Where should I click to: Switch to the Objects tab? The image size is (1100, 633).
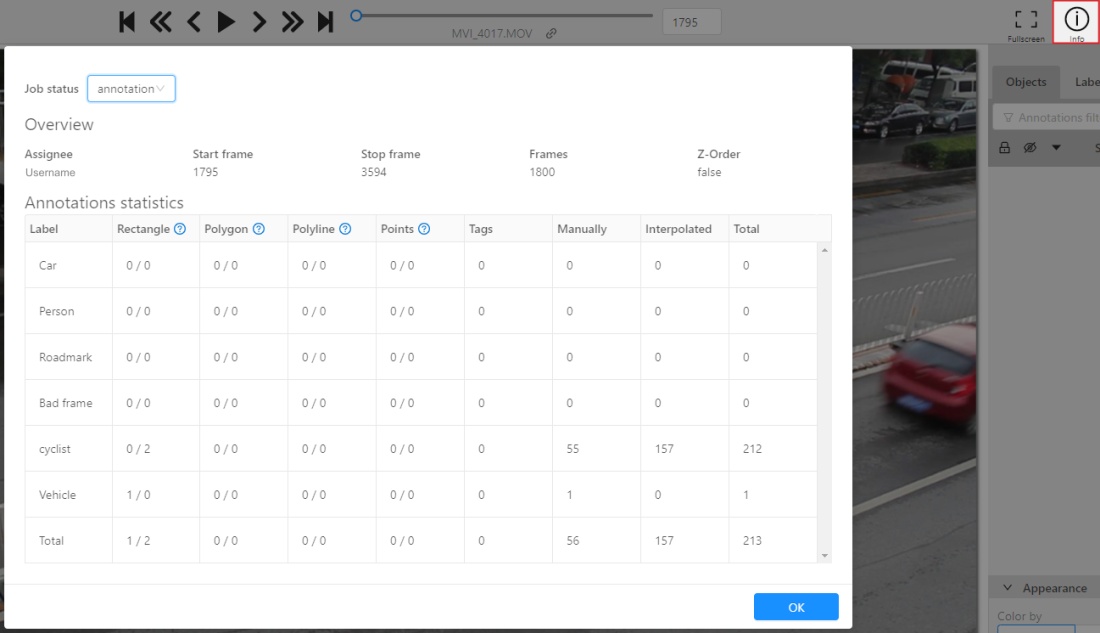pos(1026,82)
